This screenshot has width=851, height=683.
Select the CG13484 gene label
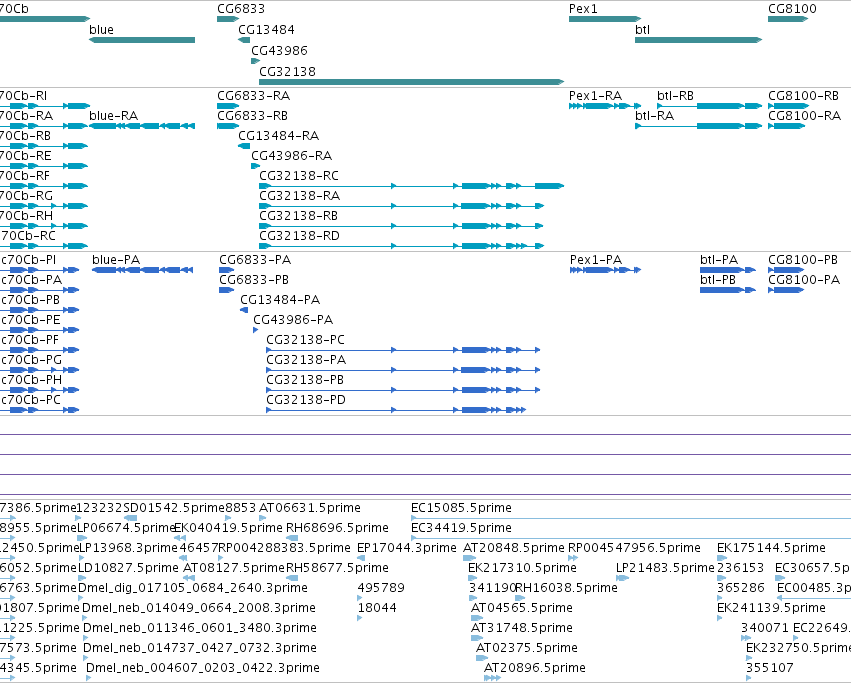[x=266, y=29]
